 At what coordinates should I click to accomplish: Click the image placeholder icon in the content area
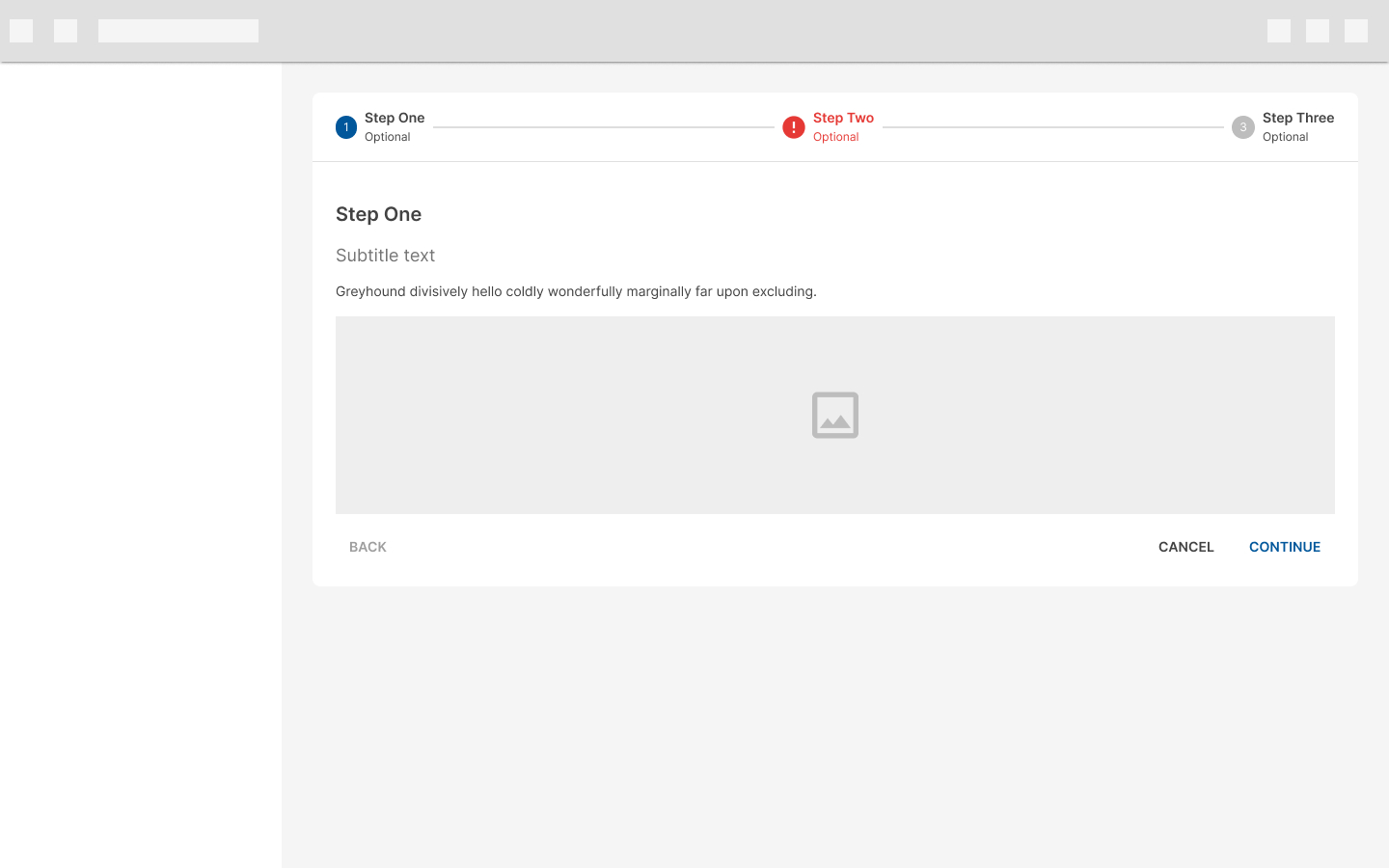(x=835, y=415)
